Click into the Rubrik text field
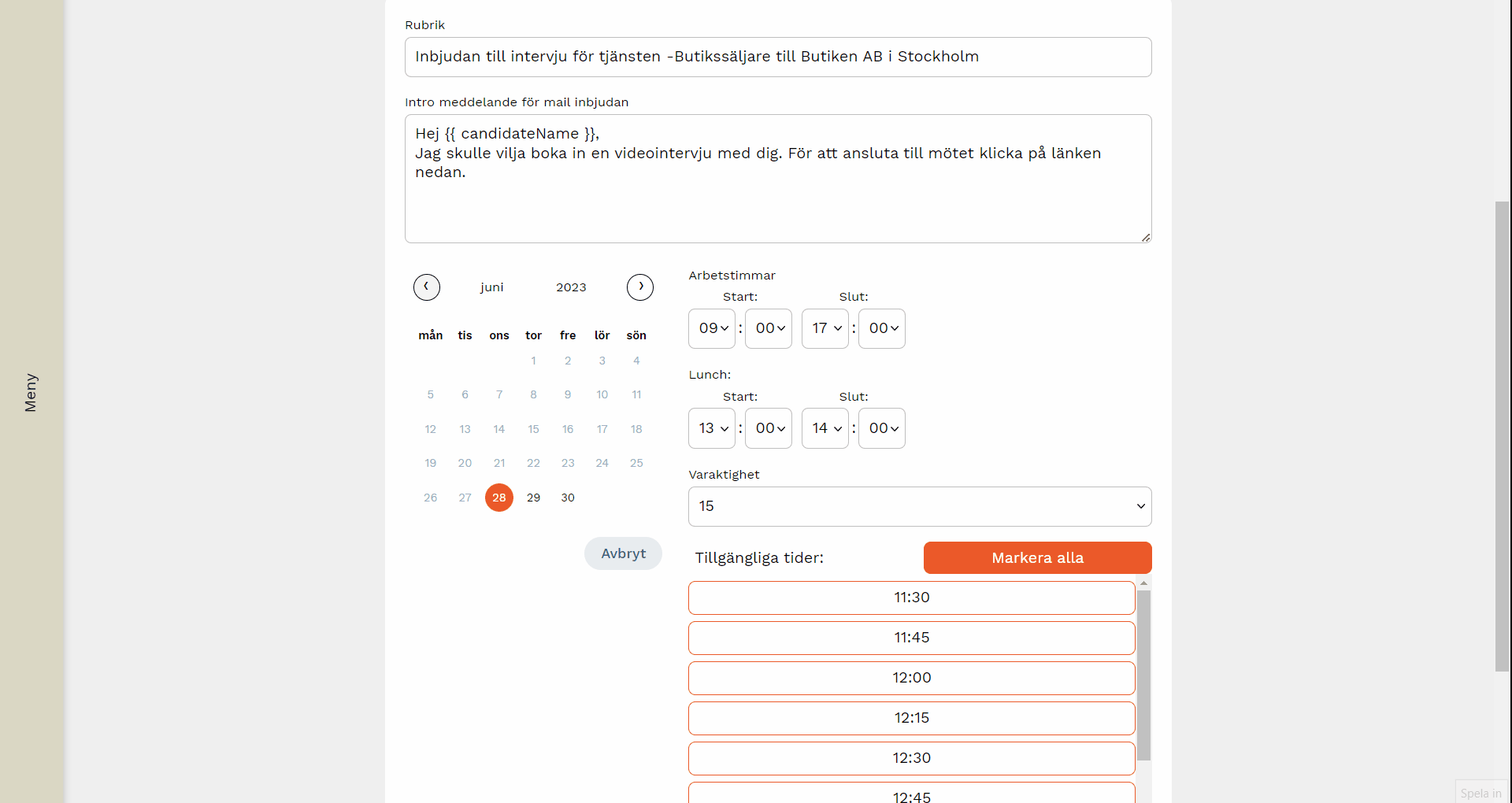This screenshot has width=1512, height=803. tap(777, 57)
